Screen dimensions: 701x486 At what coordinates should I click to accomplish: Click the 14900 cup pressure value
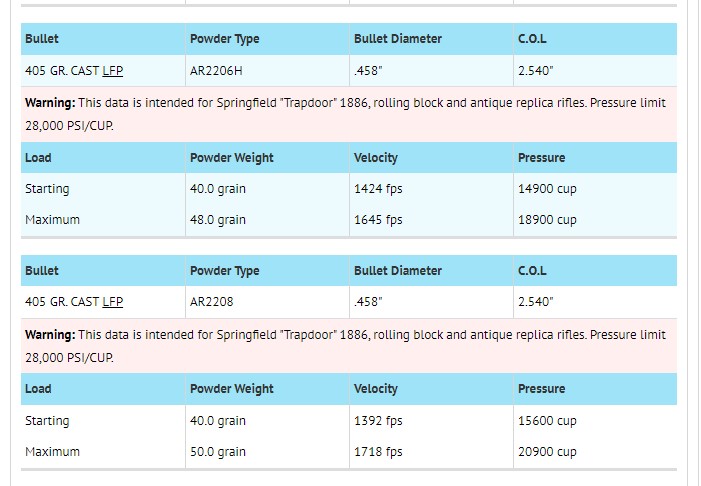(547, 189)
